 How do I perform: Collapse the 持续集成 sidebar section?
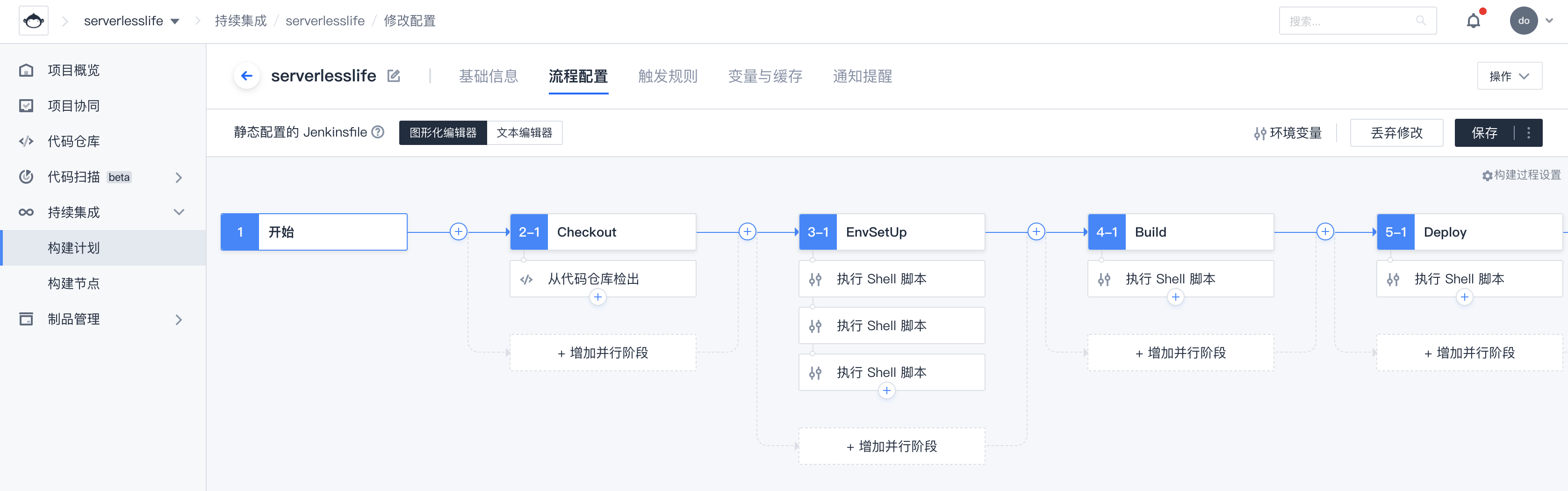click(178, 213)
